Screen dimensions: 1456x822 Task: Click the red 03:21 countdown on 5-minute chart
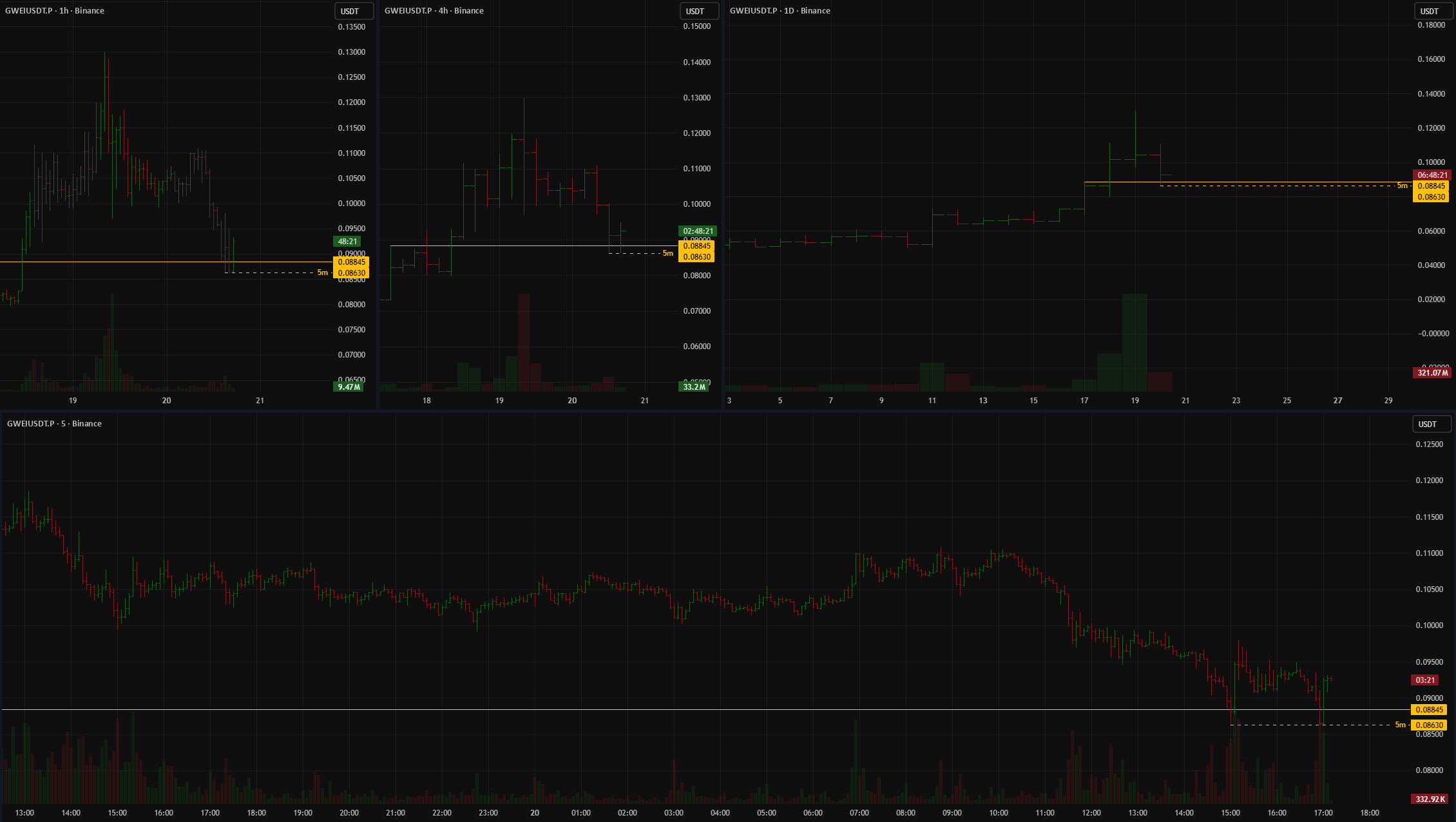(1425, 680)
